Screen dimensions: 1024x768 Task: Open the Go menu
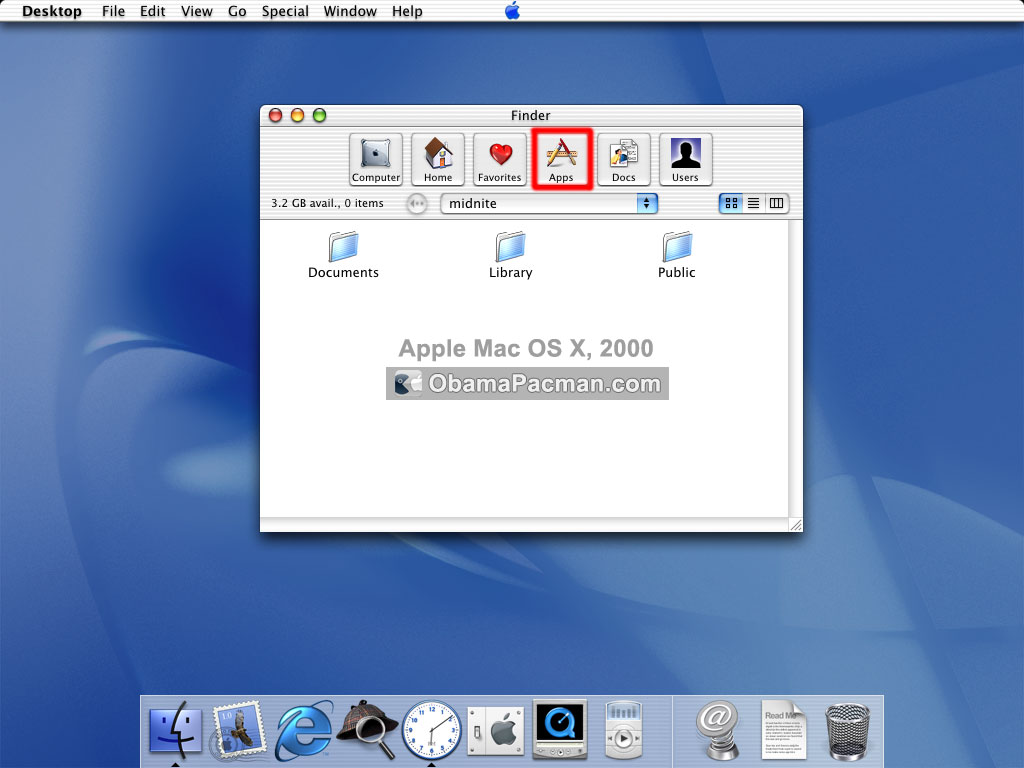tap(237, 11)
